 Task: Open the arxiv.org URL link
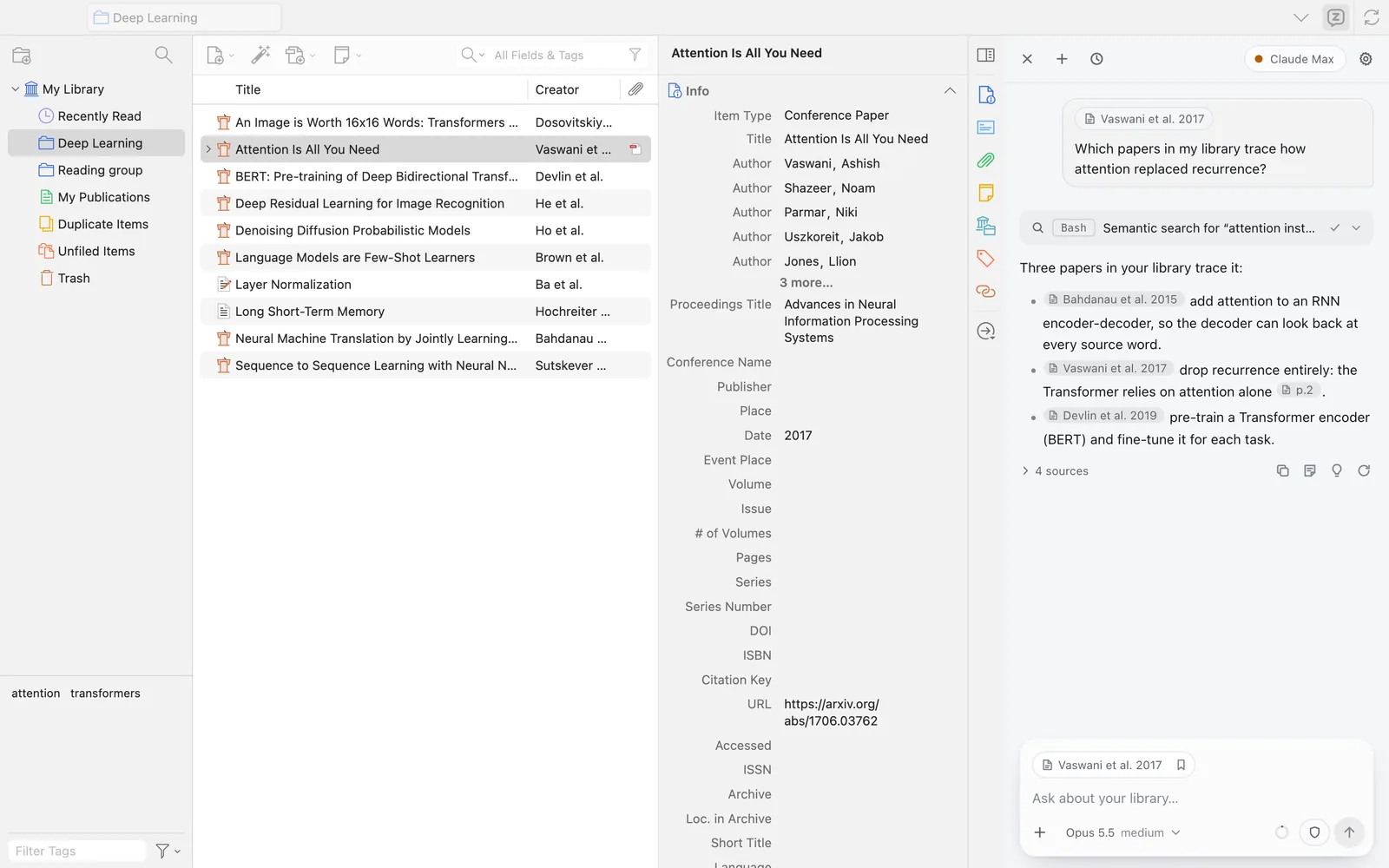(x=832, y=713)
